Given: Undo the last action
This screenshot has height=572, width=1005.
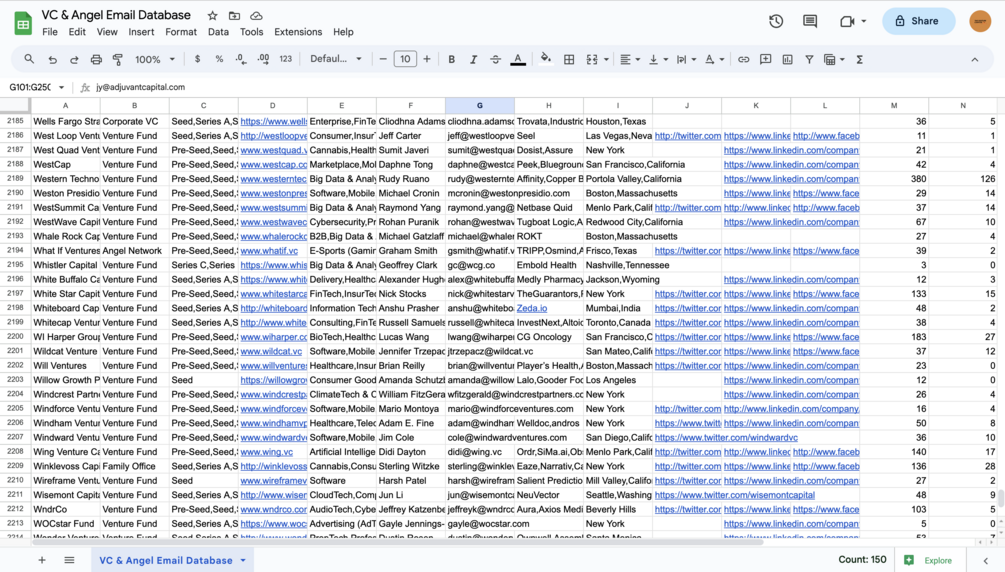Looking at the screenshot, I should pos(53,59).
